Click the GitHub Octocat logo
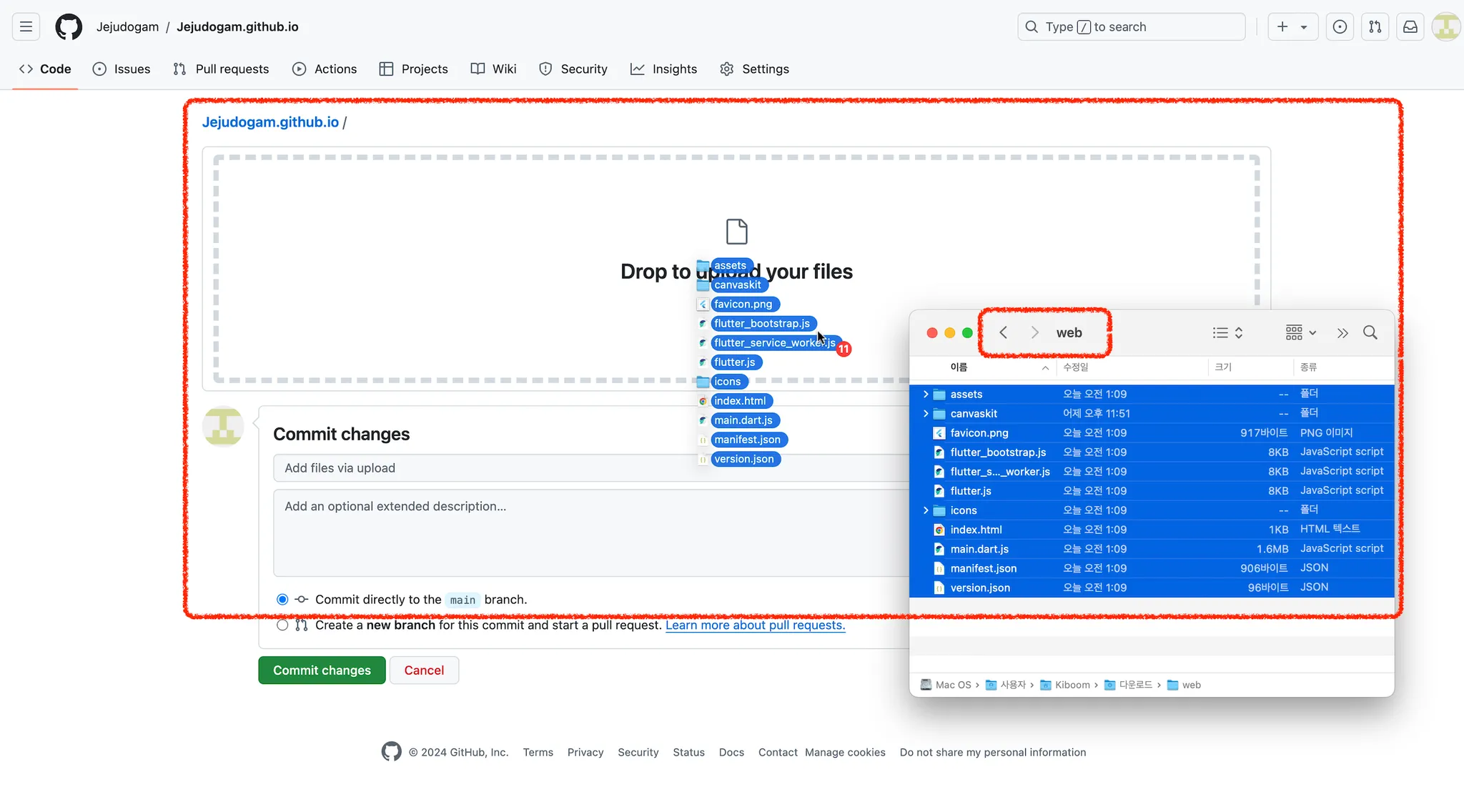The width and height of the screenshot is (1464, 812). [69, 27]
